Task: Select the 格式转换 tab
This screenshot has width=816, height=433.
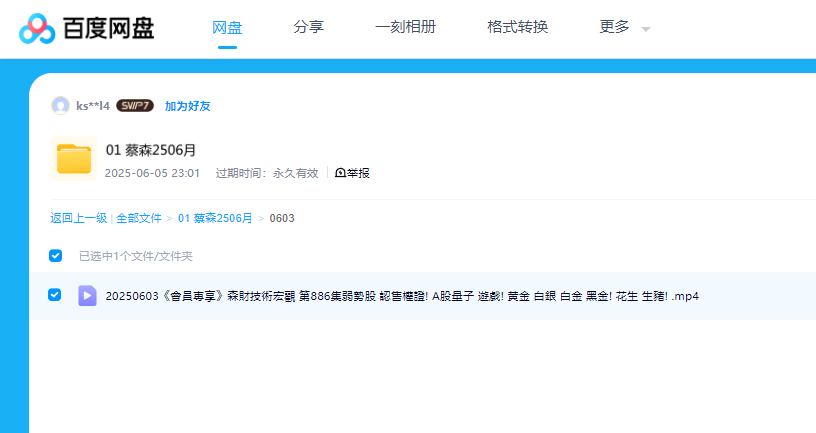Action: [x=517, y=27]
